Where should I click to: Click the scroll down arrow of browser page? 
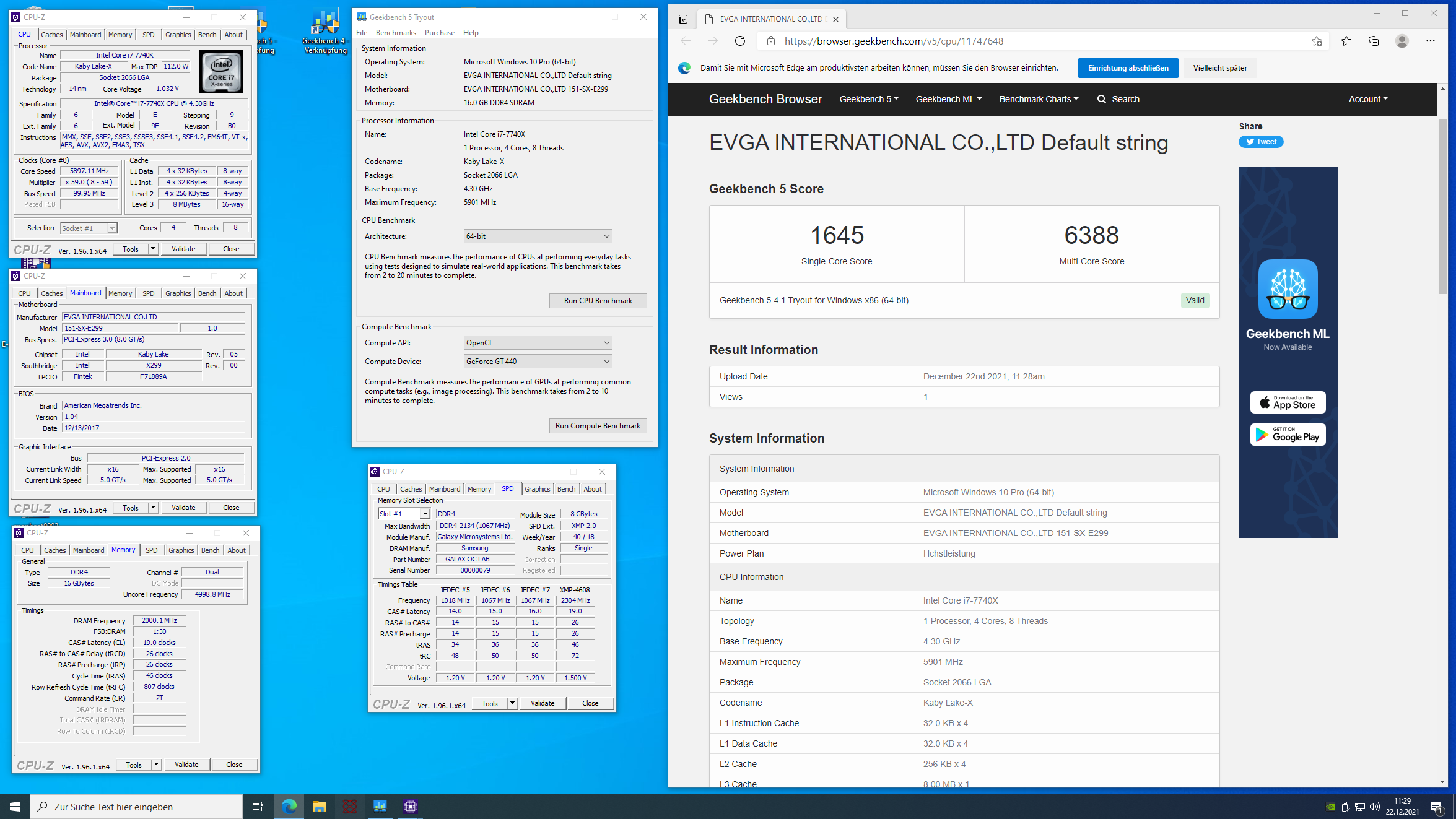coord(1442,781)
